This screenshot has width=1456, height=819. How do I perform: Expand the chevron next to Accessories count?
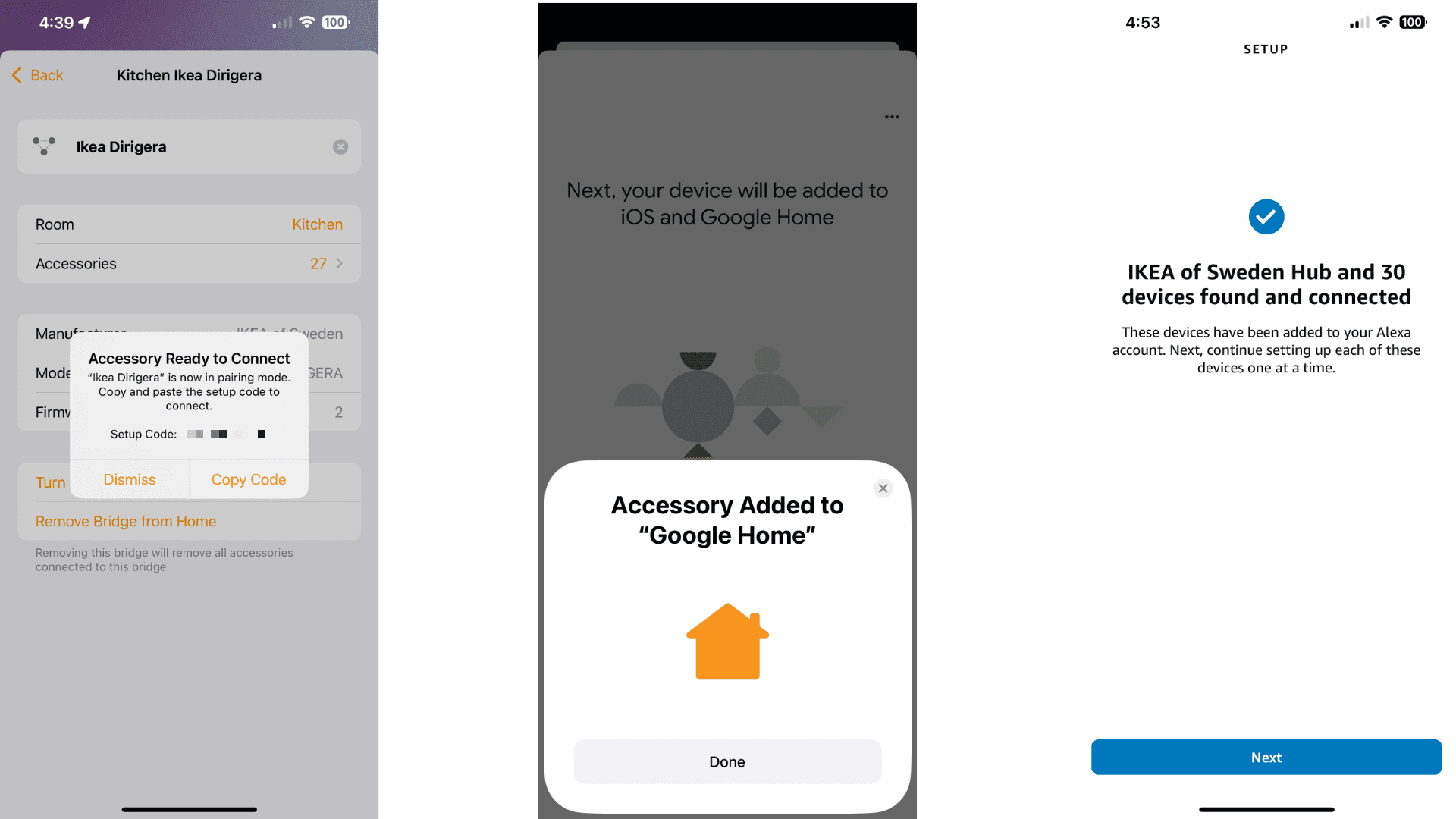pos(345,263)
